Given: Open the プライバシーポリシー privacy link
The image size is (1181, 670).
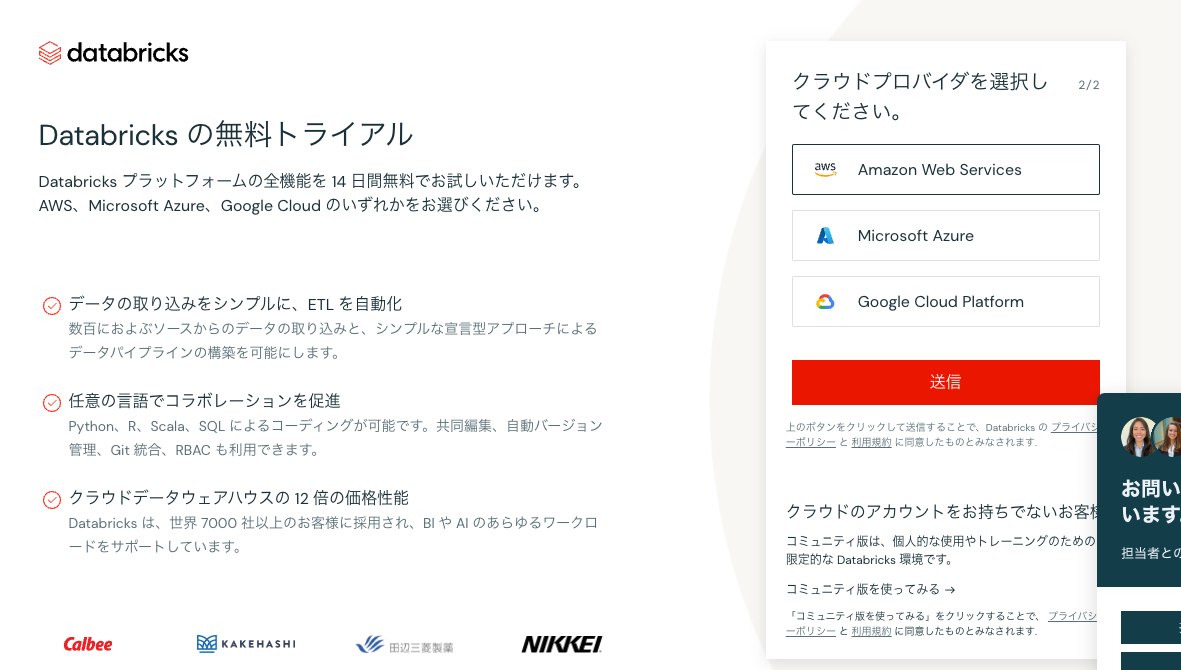Looking at the screenshot, I should [x=1073, y=427].
